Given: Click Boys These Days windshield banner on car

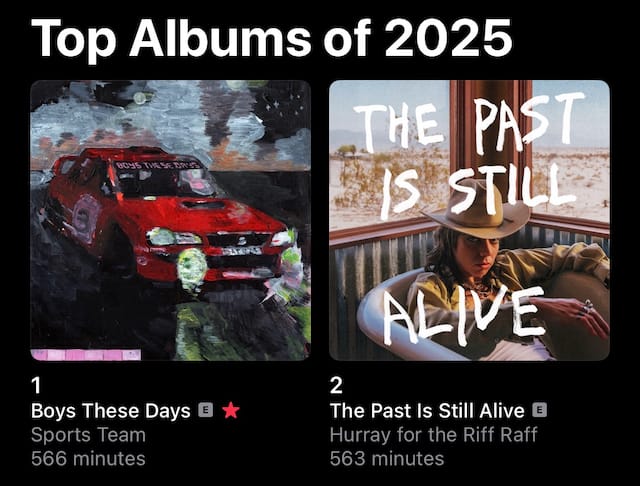Looking at the screenshot, I should 158,165.
